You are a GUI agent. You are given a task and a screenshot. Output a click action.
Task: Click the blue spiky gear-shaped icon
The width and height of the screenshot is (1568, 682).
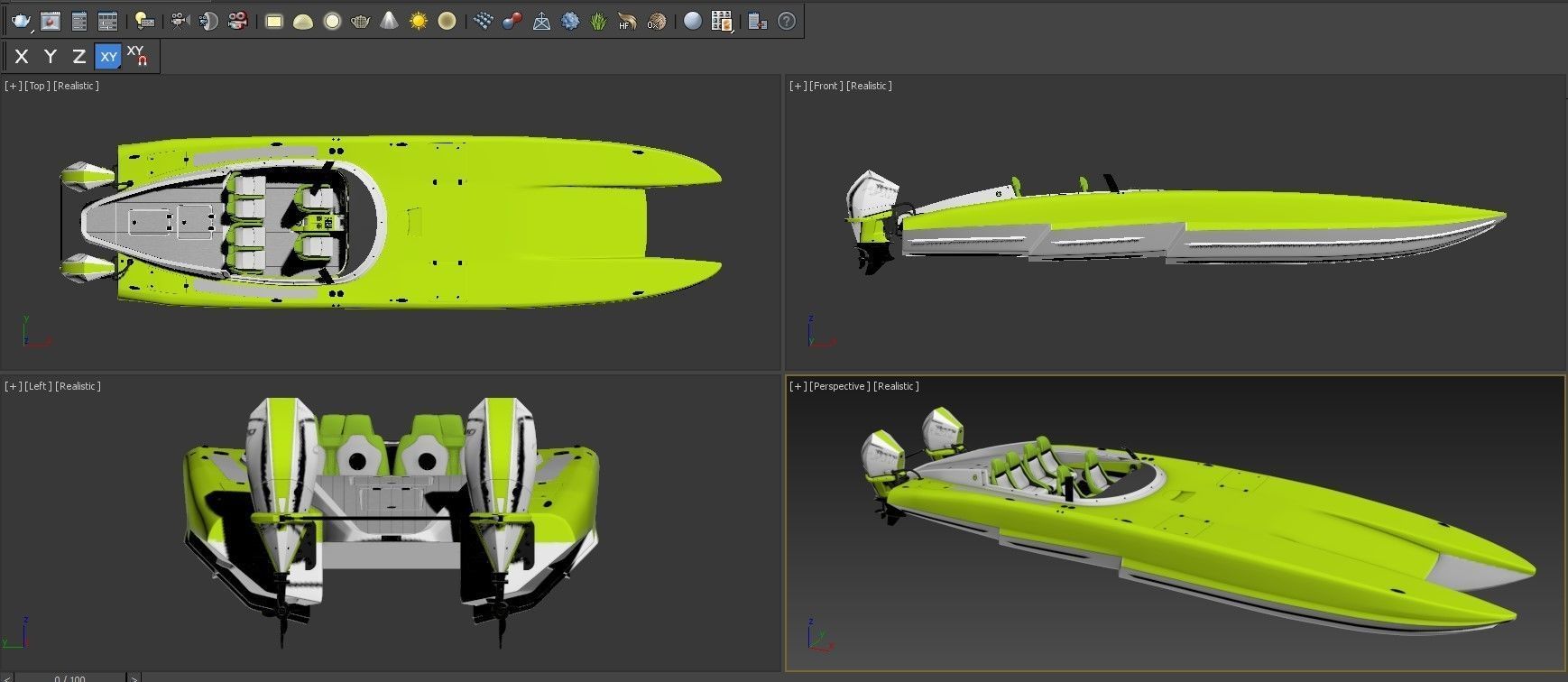point(570,21)
